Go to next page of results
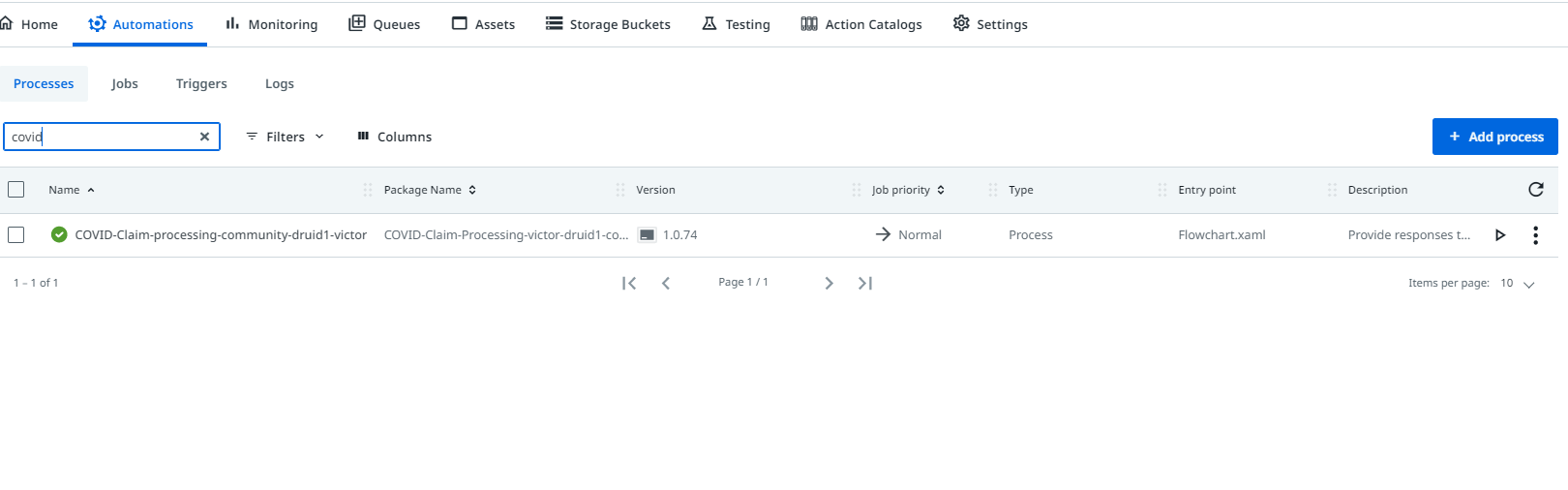This screenshot has height=490, width=1568. (829, 283)
